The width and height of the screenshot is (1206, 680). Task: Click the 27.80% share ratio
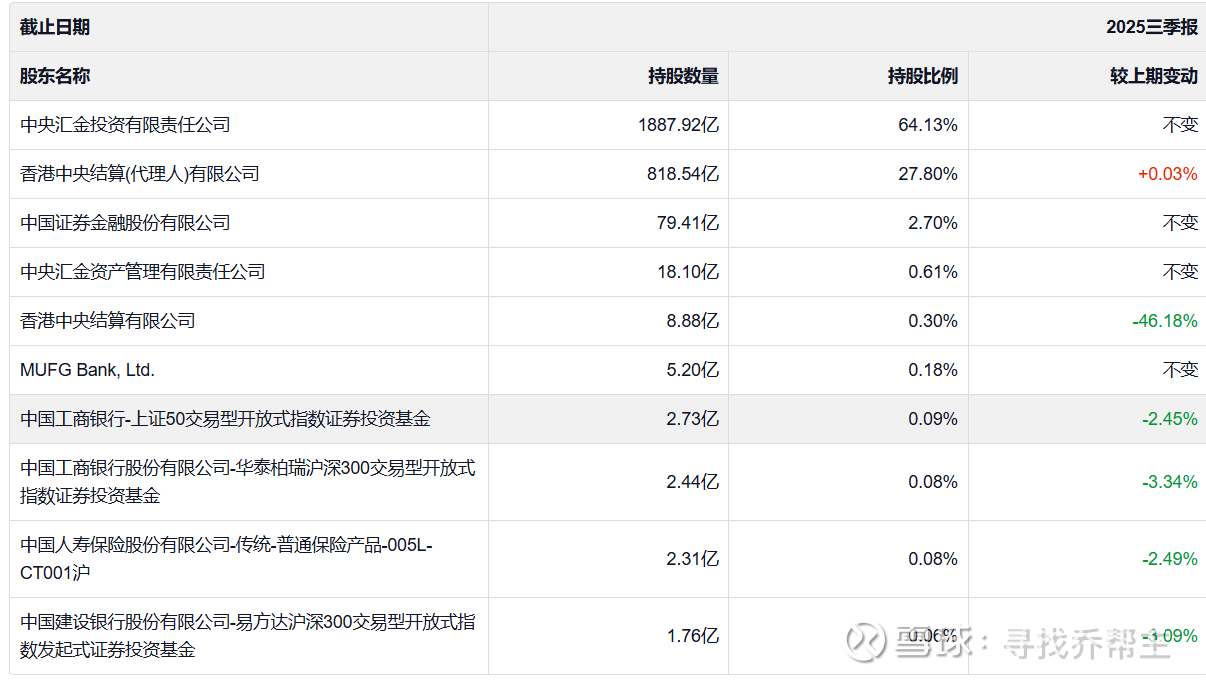click(928, 174)
